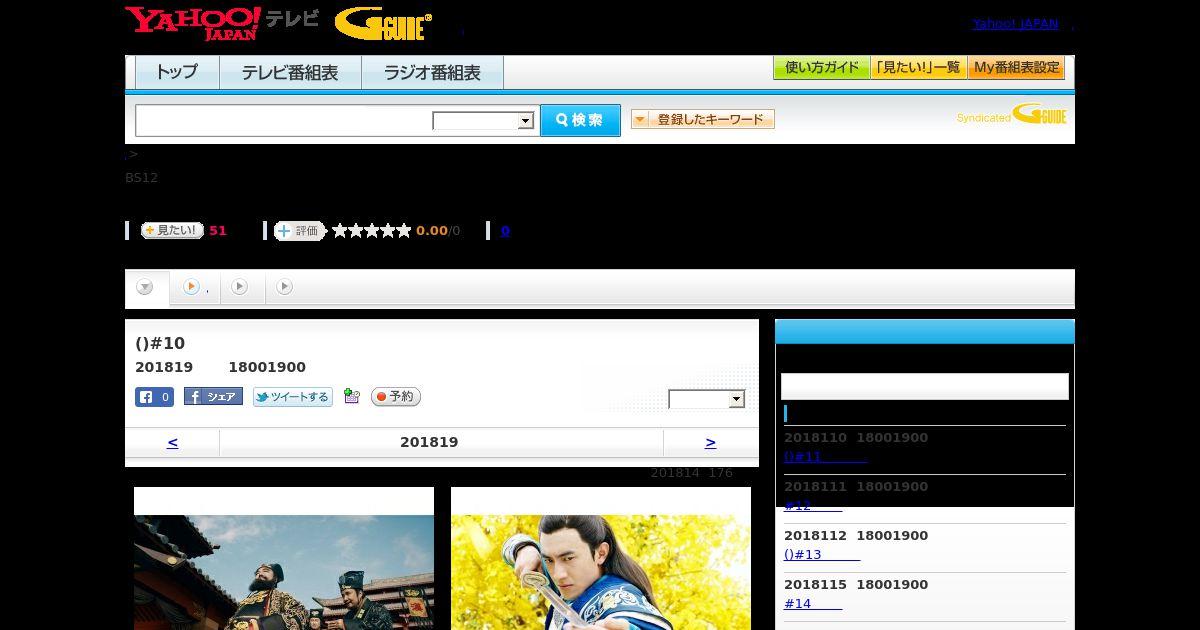
Task: Open the 使い方ガイド button
Action: tap(821, 68)
